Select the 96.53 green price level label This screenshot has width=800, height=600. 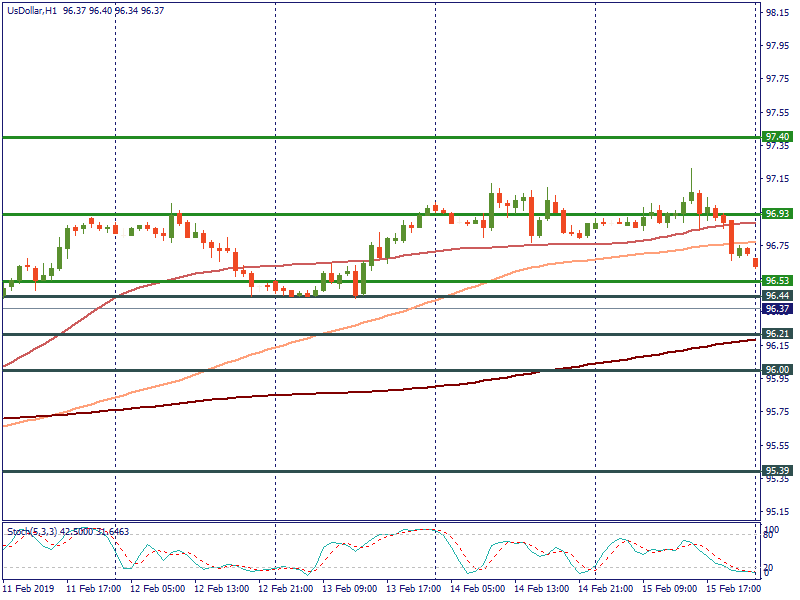[777, 281]
